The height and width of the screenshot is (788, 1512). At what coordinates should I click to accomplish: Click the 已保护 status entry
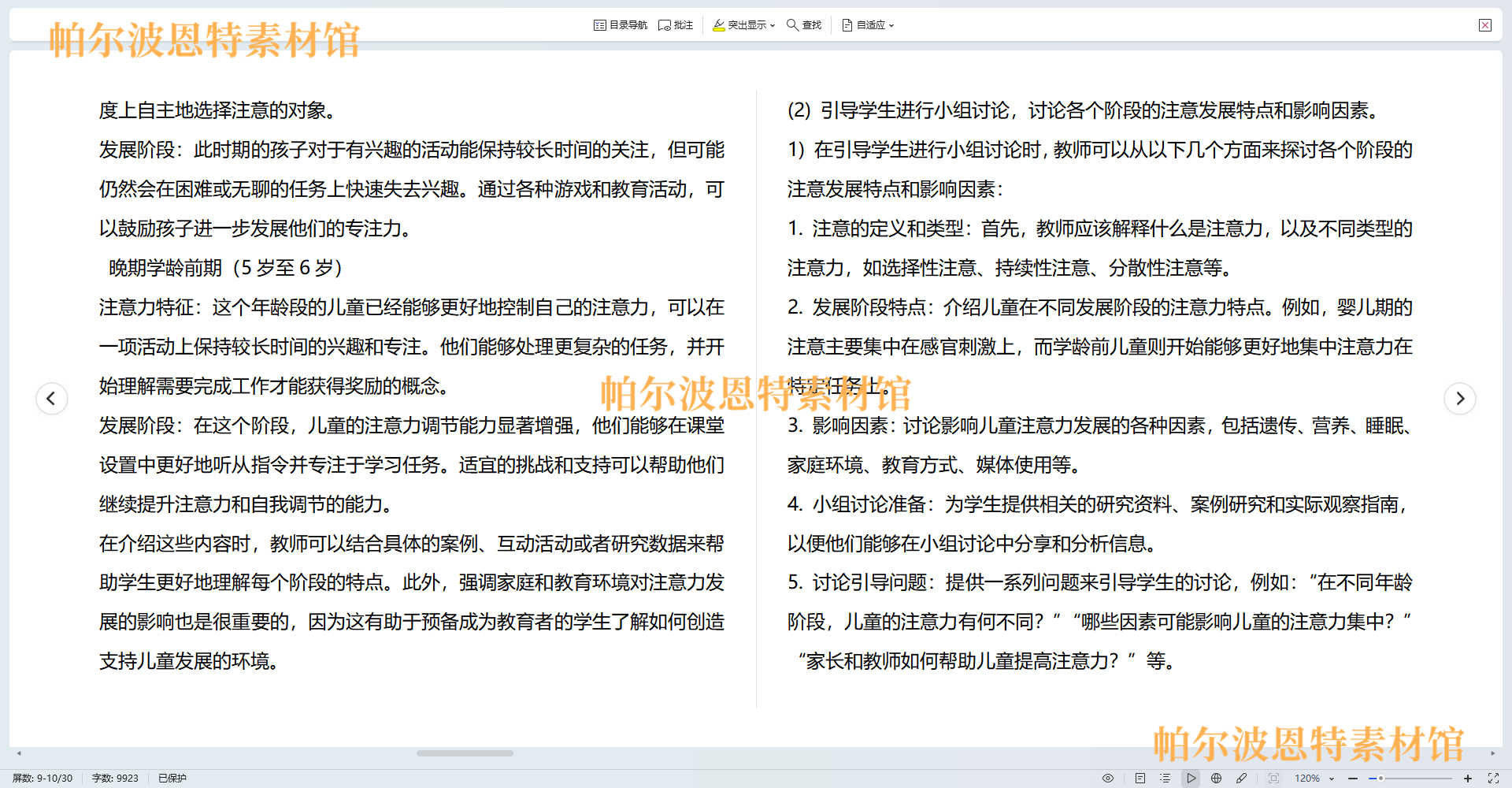(172, 778)
